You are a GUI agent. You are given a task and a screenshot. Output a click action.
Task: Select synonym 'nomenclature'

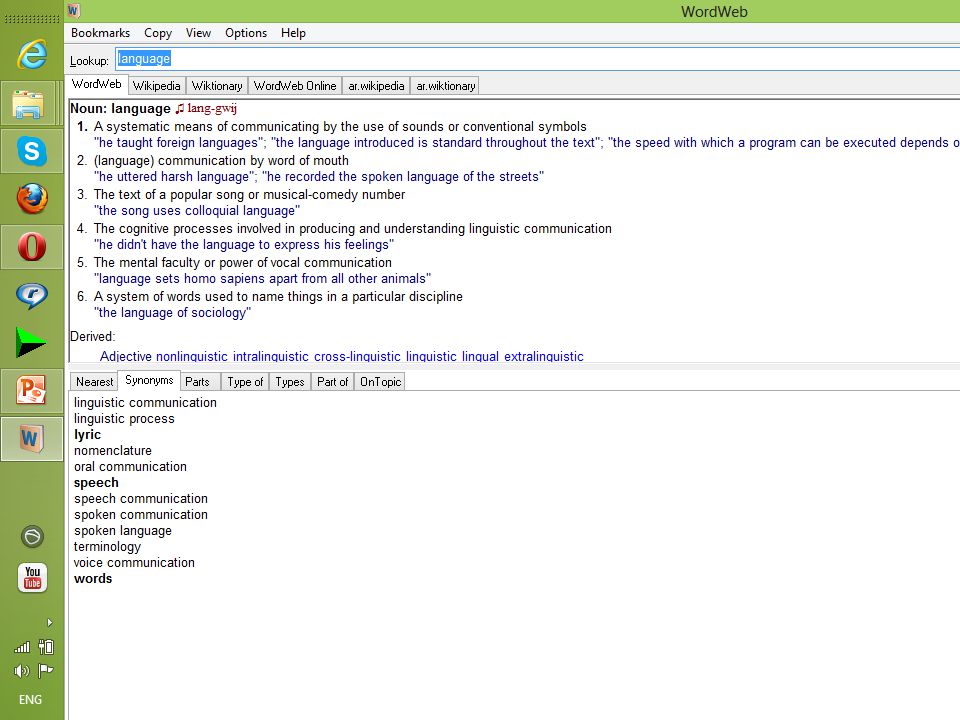tap(113, 451)
